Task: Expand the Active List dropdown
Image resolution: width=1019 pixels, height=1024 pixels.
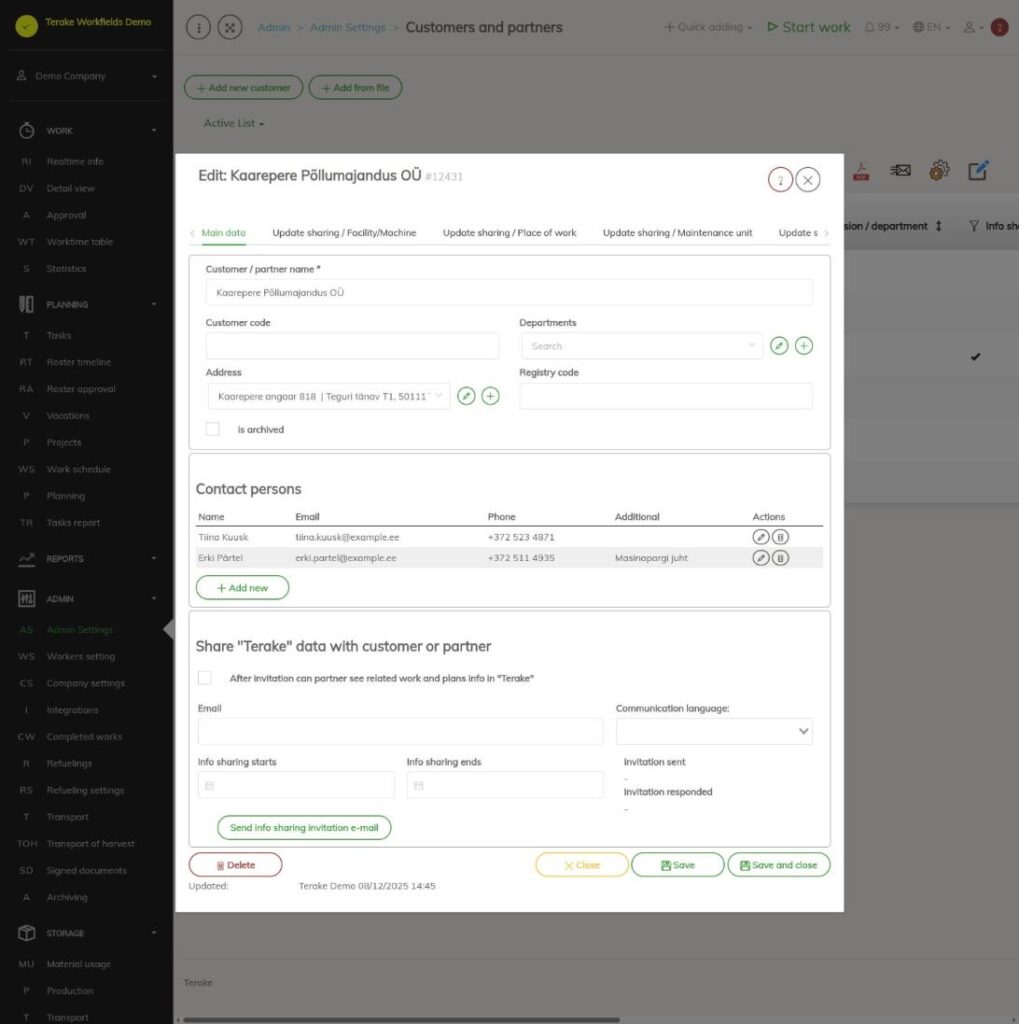Action: (234, 123)
